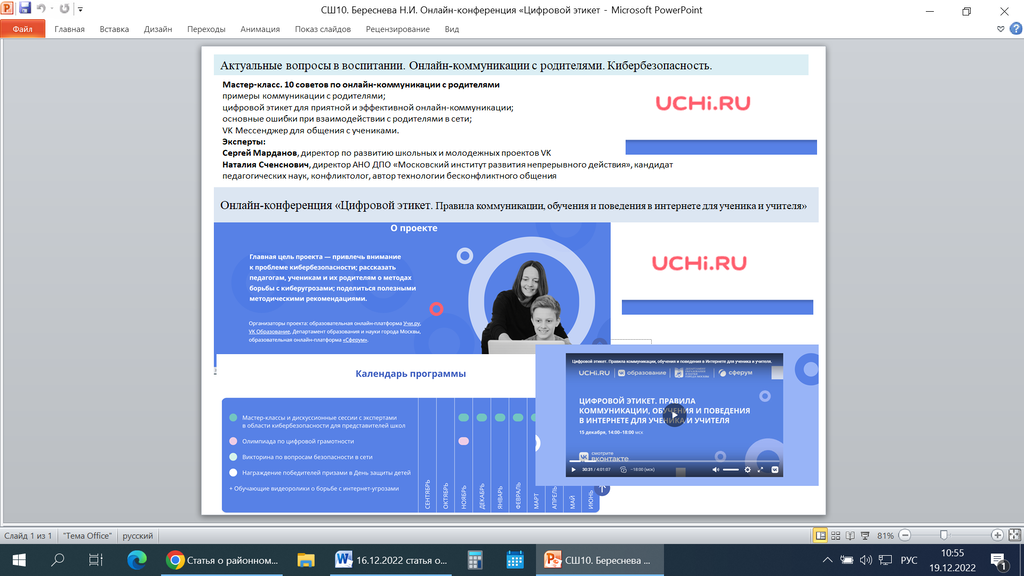Select the slide title "Актуальные вопросы в воспитании"

click(313, 65)
